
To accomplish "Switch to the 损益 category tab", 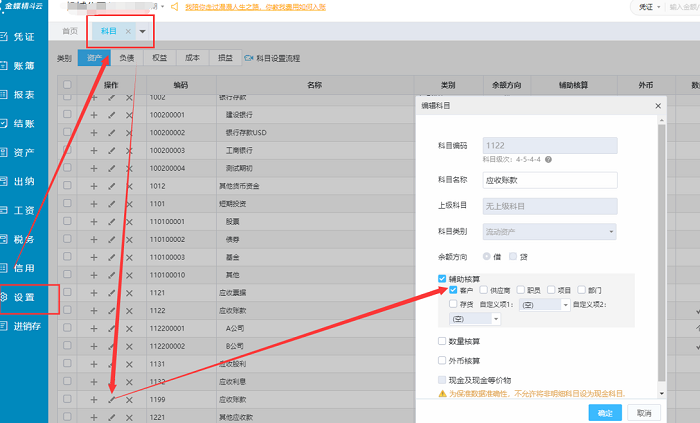I will pos(226,58).
